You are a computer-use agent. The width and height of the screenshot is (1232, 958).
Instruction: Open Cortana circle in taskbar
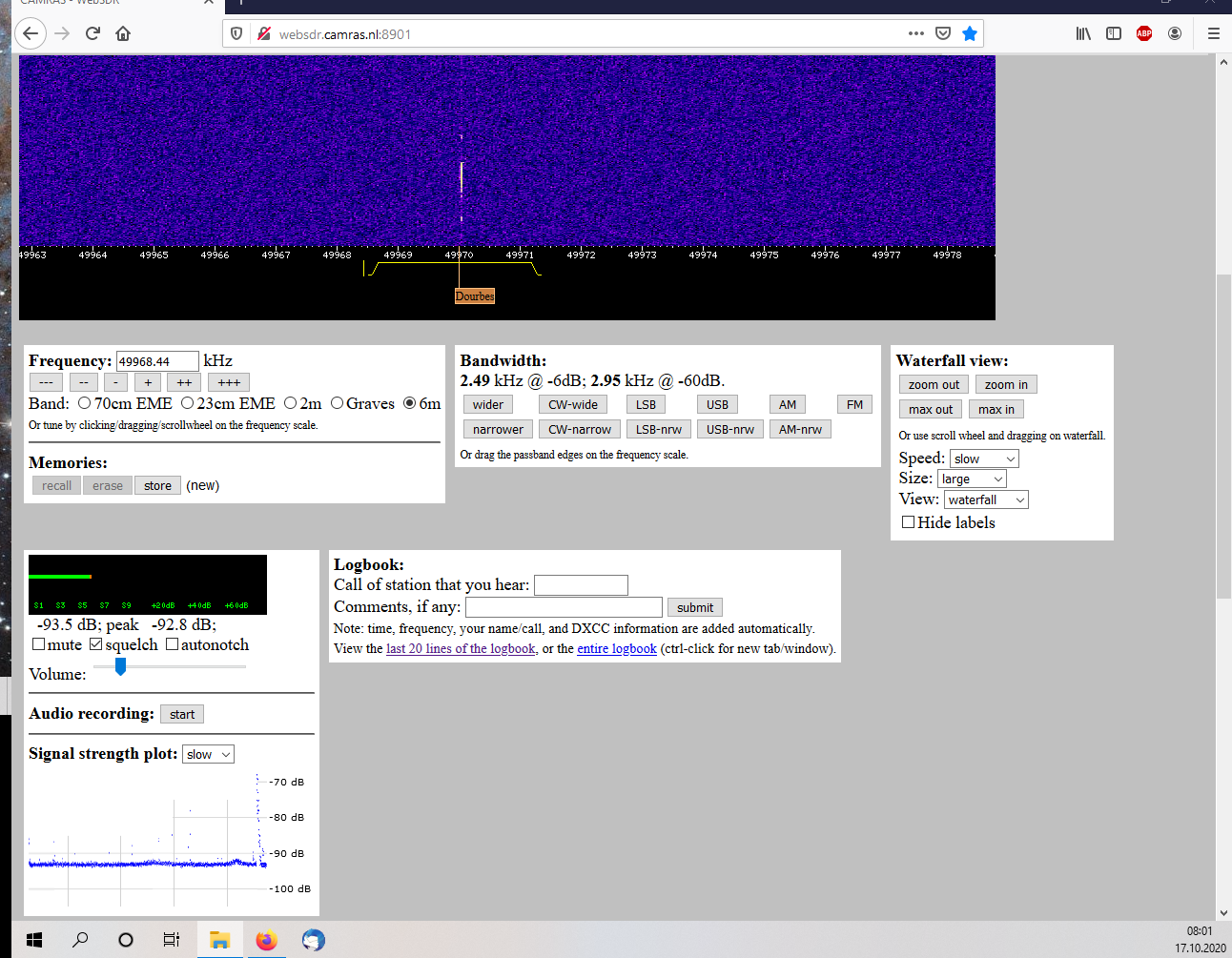pos(126,940)
